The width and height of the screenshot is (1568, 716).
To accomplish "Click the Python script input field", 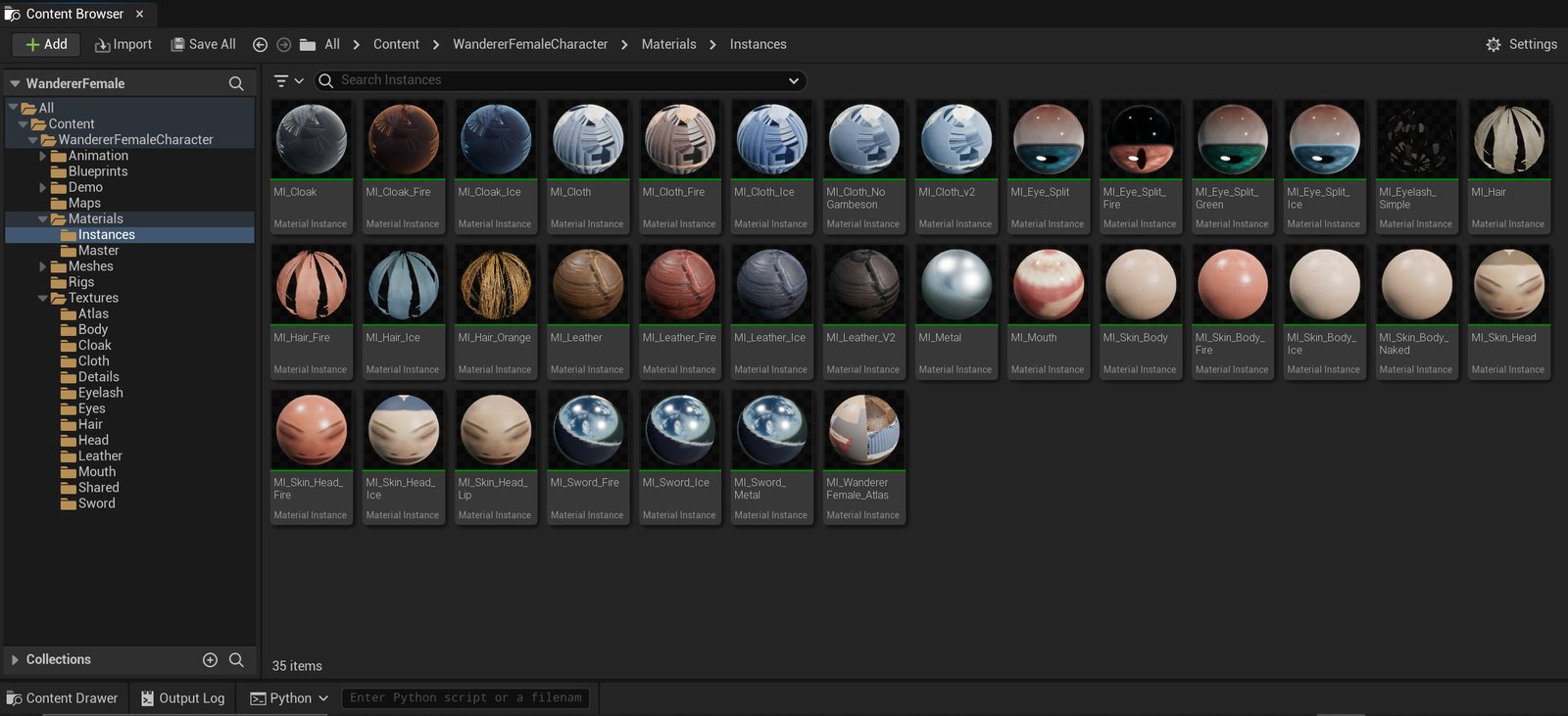I will coord(465,698).
